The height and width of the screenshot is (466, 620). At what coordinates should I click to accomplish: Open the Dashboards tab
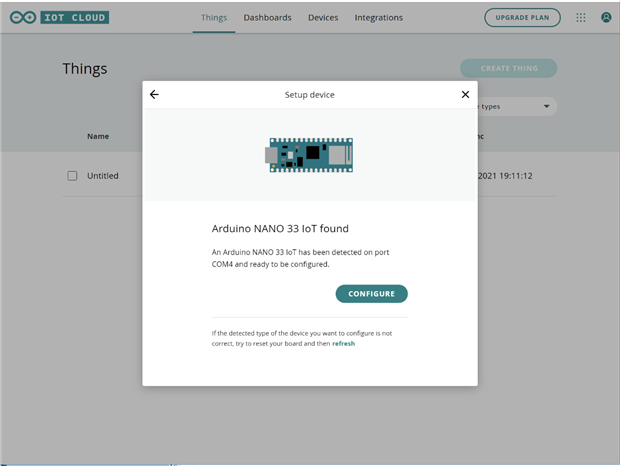pyautogui.click(x=267, y=17)
